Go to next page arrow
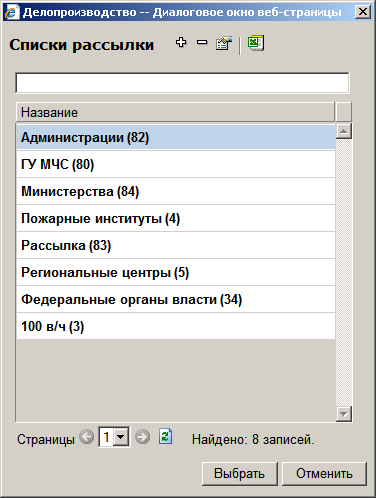The image size is (376, 498). [x=143, y=437]
